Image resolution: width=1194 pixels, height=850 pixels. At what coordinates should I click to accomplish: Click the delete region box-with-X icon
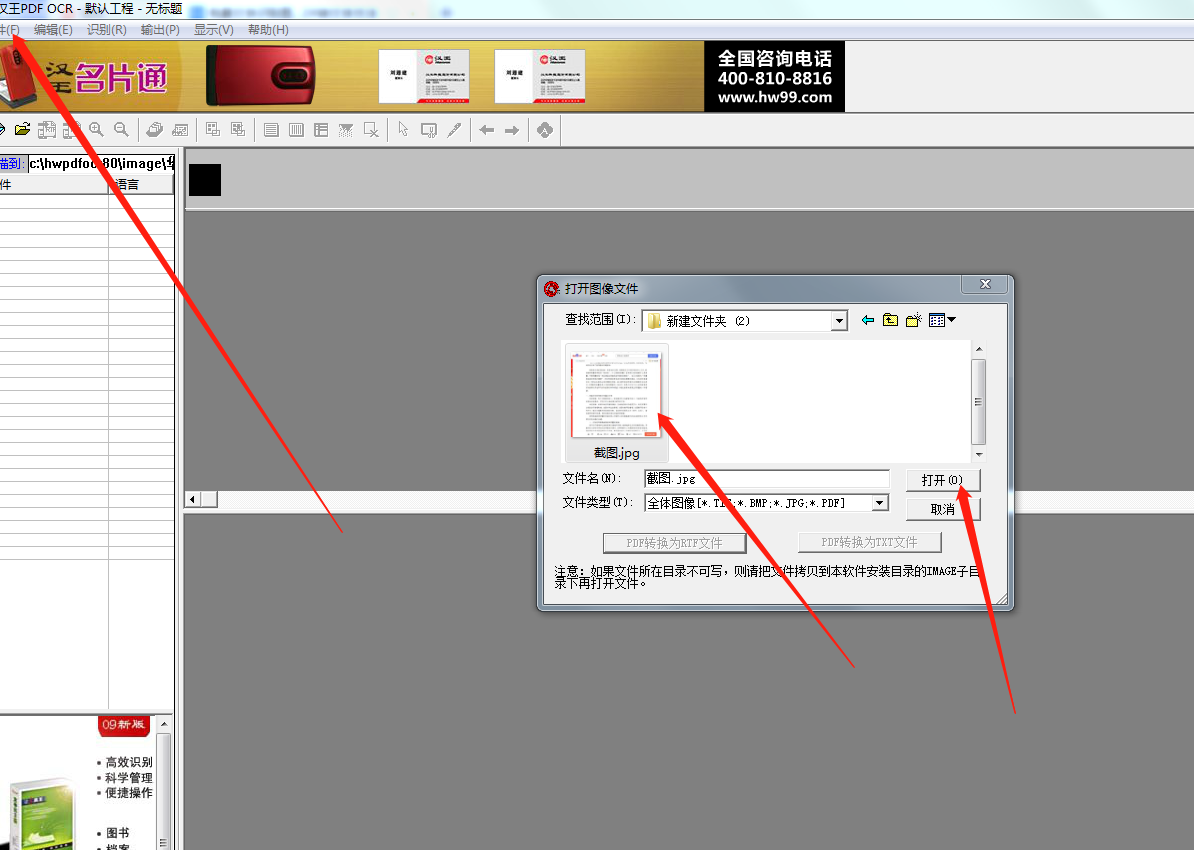pos(371,130)
